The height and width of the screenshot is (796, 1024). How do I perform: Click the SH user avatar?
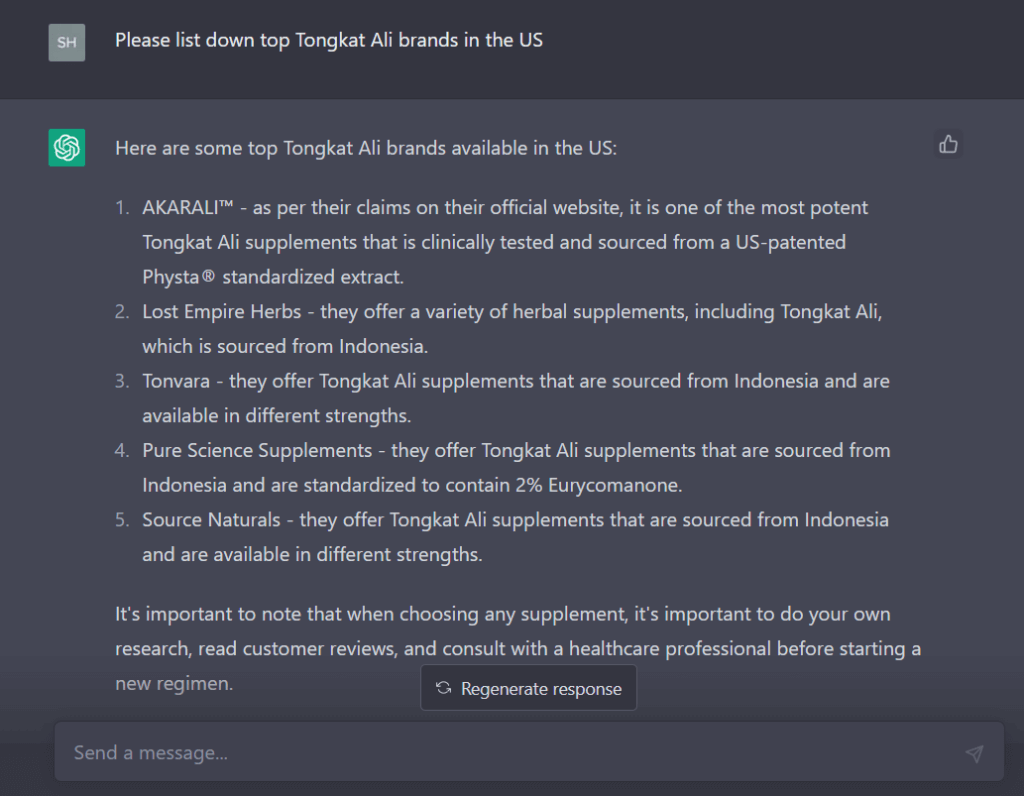tap(67, 43)
